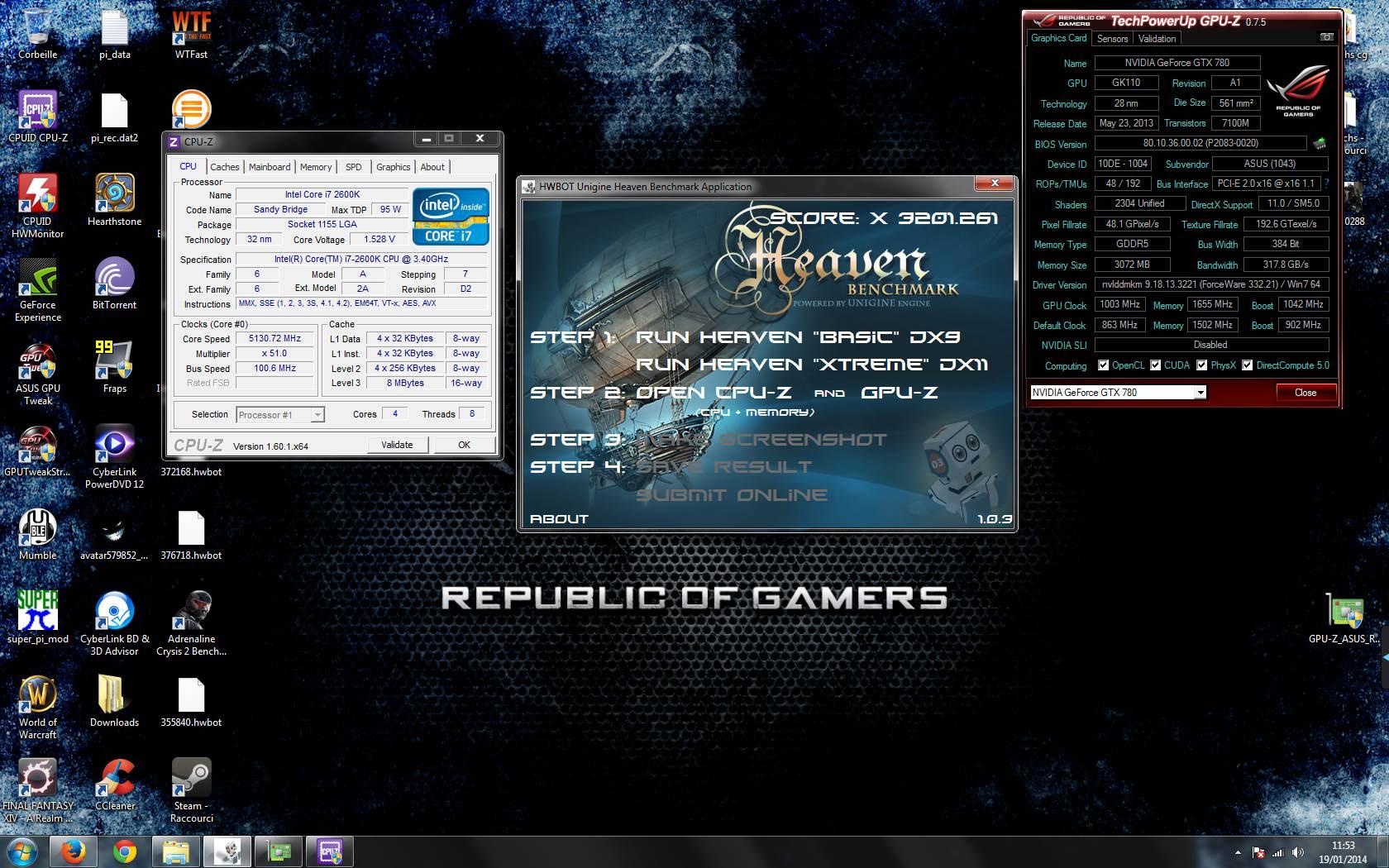
Task: Click Run Heaven Xtreme DX11
Action: tap(812, 365)
